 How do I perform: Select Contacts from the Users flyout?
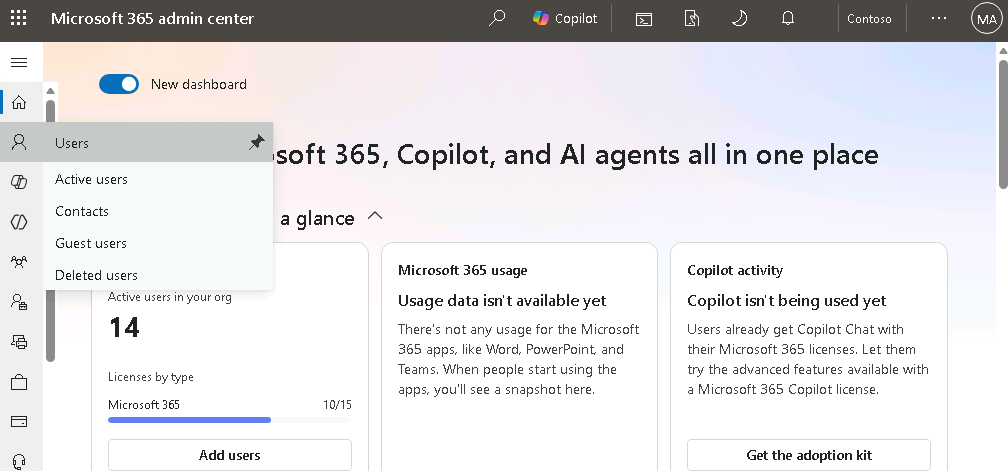click(82, 211)
